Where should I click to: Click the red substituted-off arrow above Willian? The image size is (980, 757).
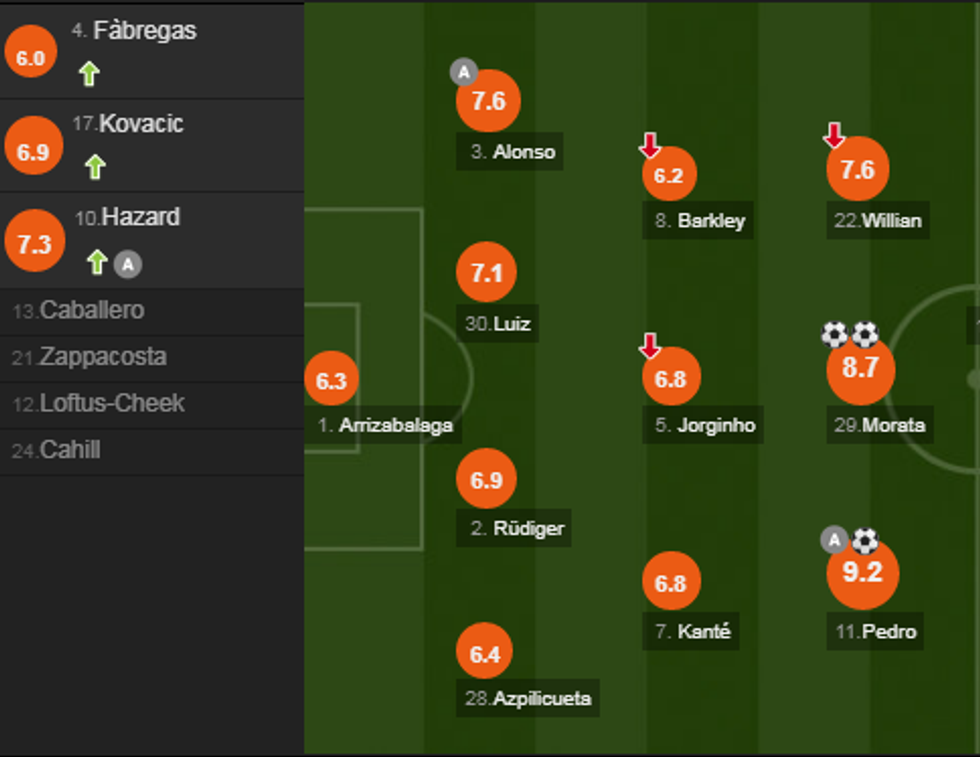(834, 135)
